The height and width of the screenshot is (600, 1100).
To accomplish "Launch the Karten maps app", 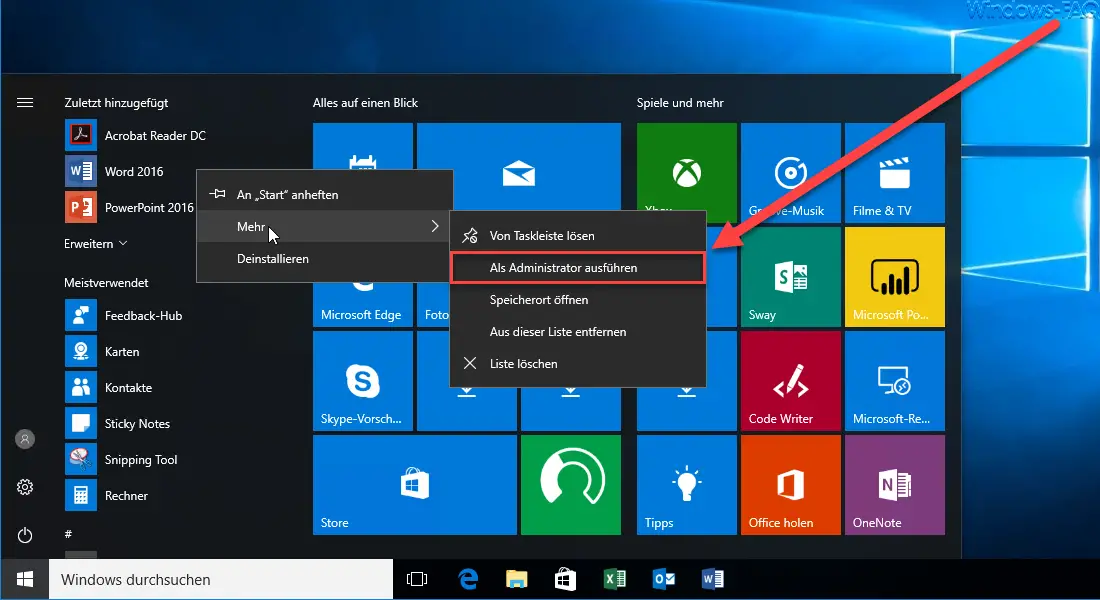I will [102, 352].
